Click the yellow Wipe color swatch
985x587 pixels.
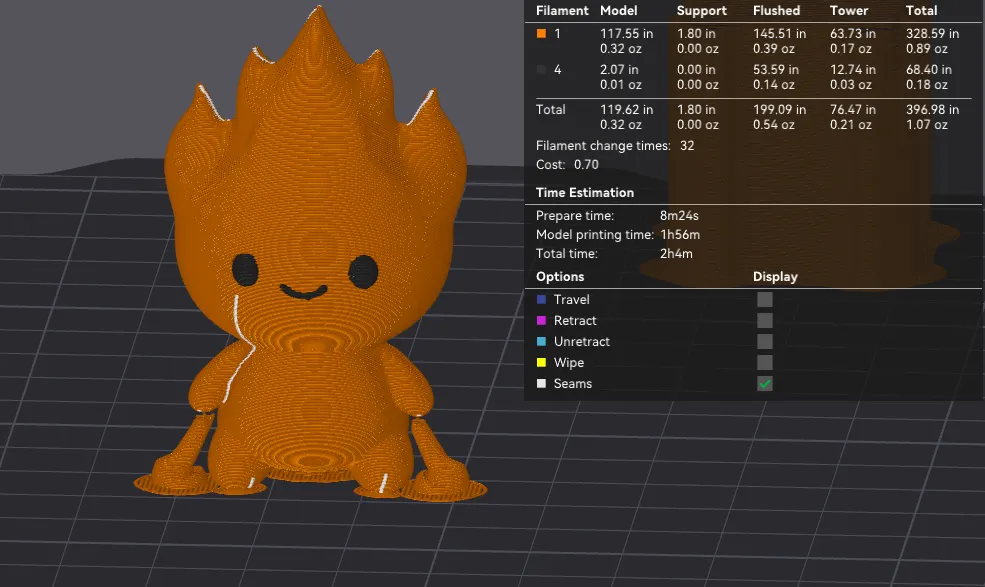[x=541, y=363]
